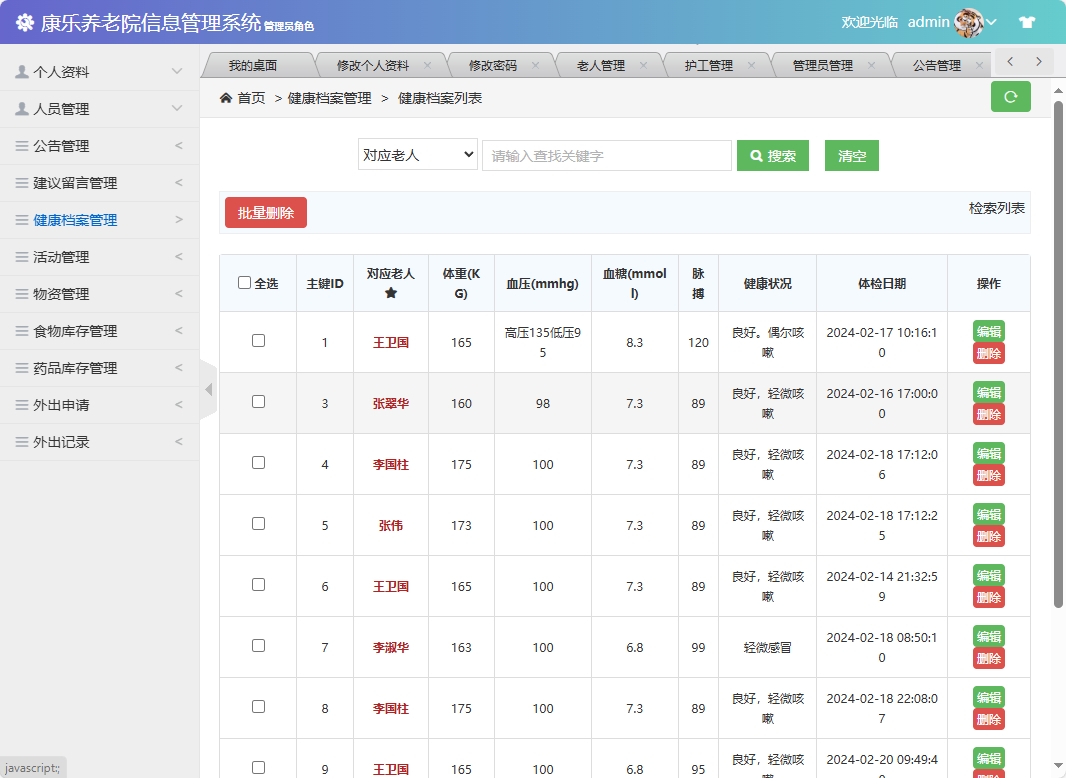Tick the checkbox on the 张翠华 row
The image size is (1066, 778).
[x=258, y=402]
